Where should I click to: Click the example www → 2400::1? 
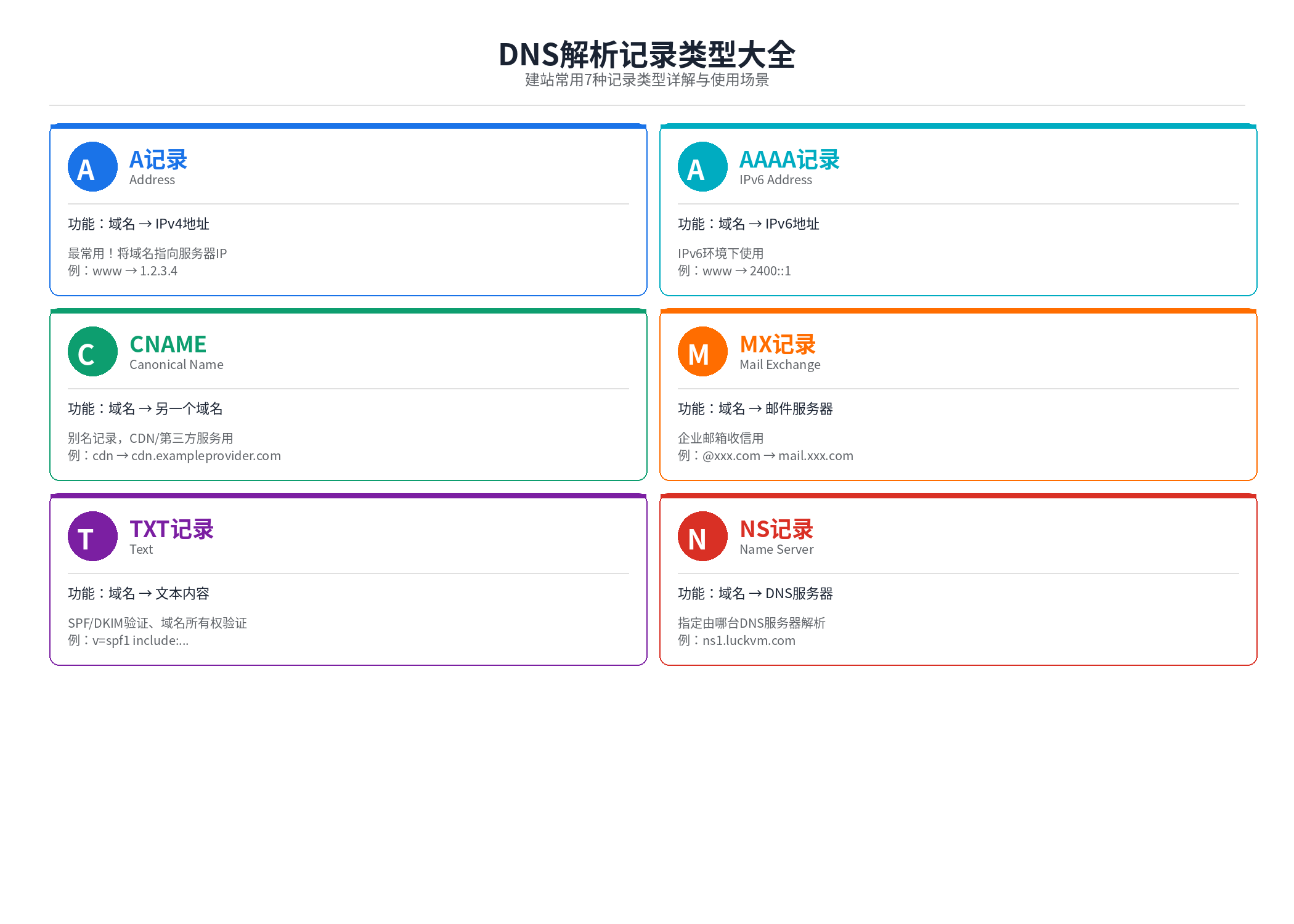pyautogui.click(x=747, y=271)
